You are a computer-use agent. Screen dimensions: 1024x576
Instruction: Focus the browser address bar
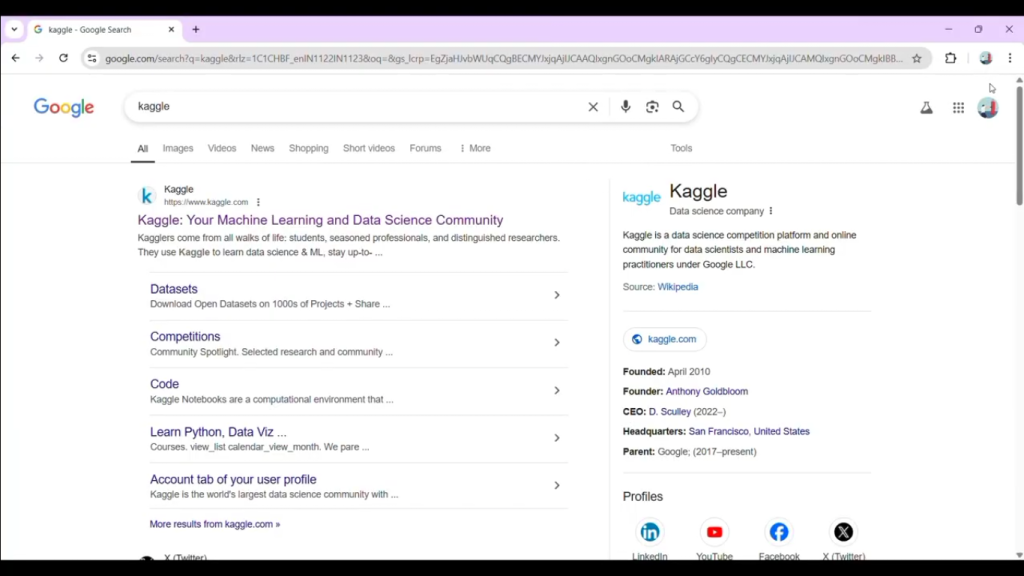[504, 58]
